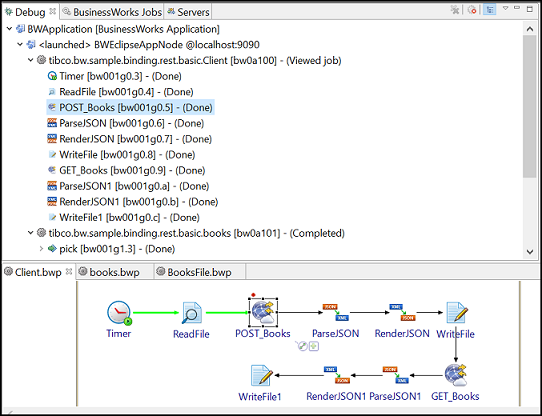
Task: Click the gear icon with the red stop badge
Action: [472, 10]
